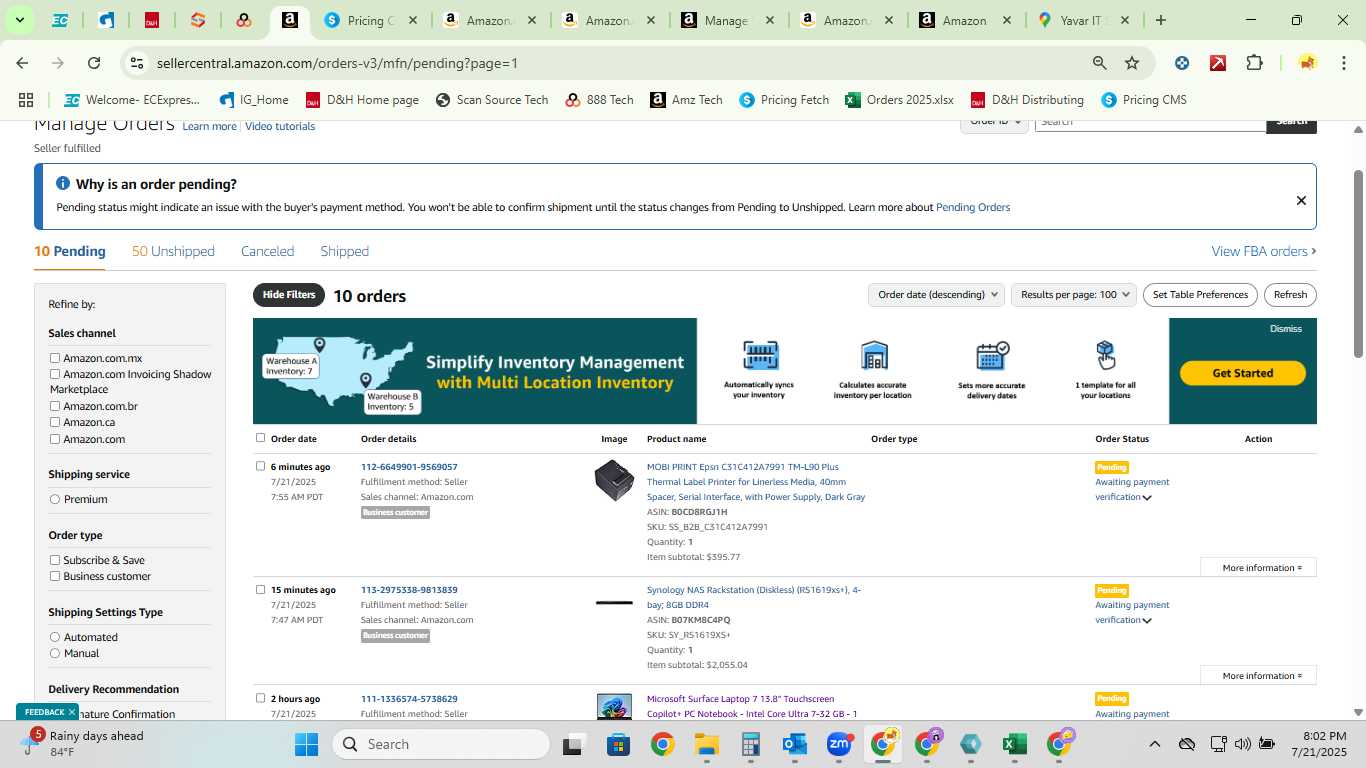This screenshot has width=1366, height=768.
Task: Dismiss the Multi Location Inventory banner
Action: [x=1286, y=329]
